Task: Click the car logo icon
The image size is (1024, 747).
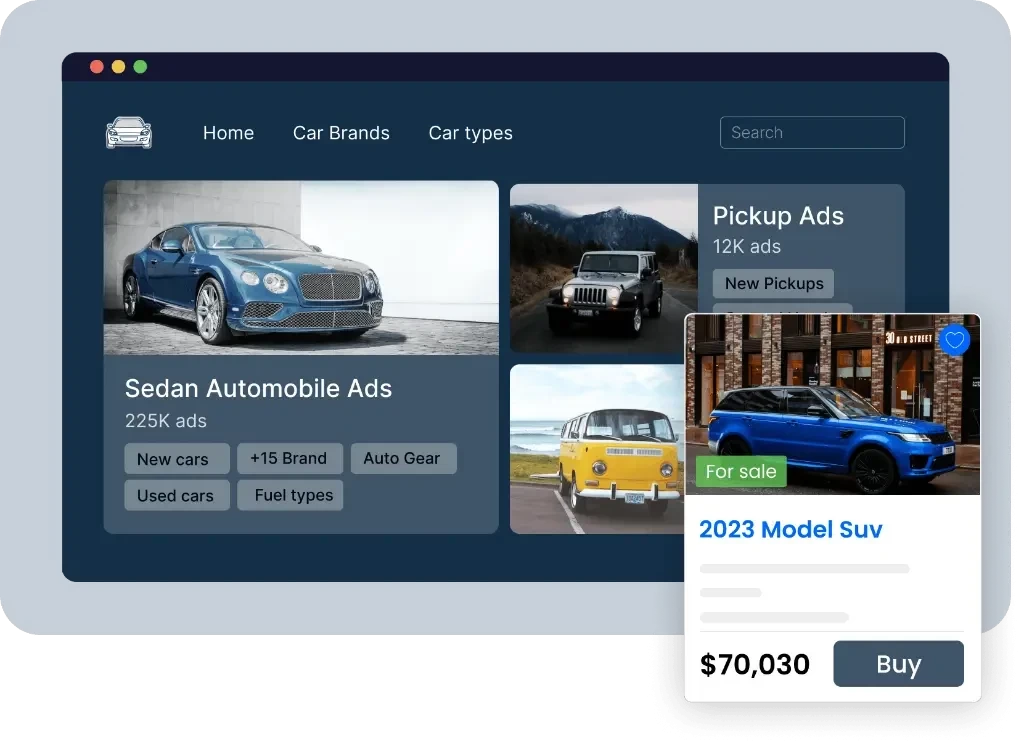Action: 129,133
